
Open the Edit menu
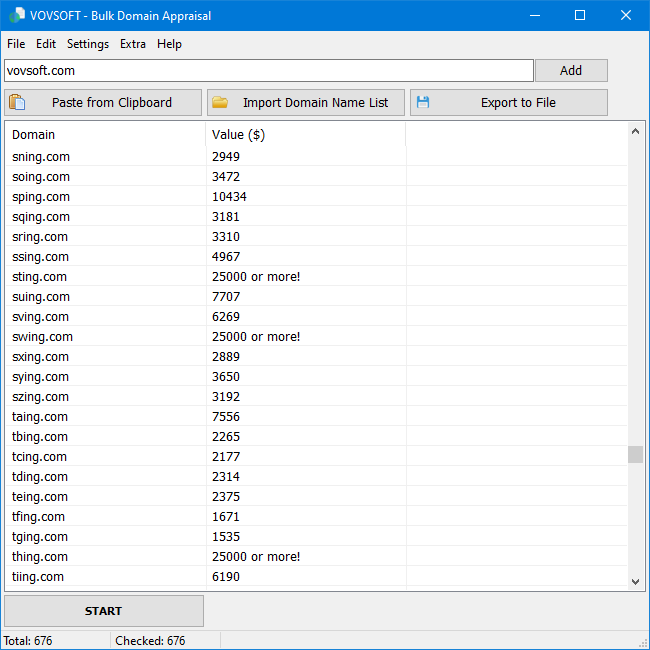click(x=46, y=44)
